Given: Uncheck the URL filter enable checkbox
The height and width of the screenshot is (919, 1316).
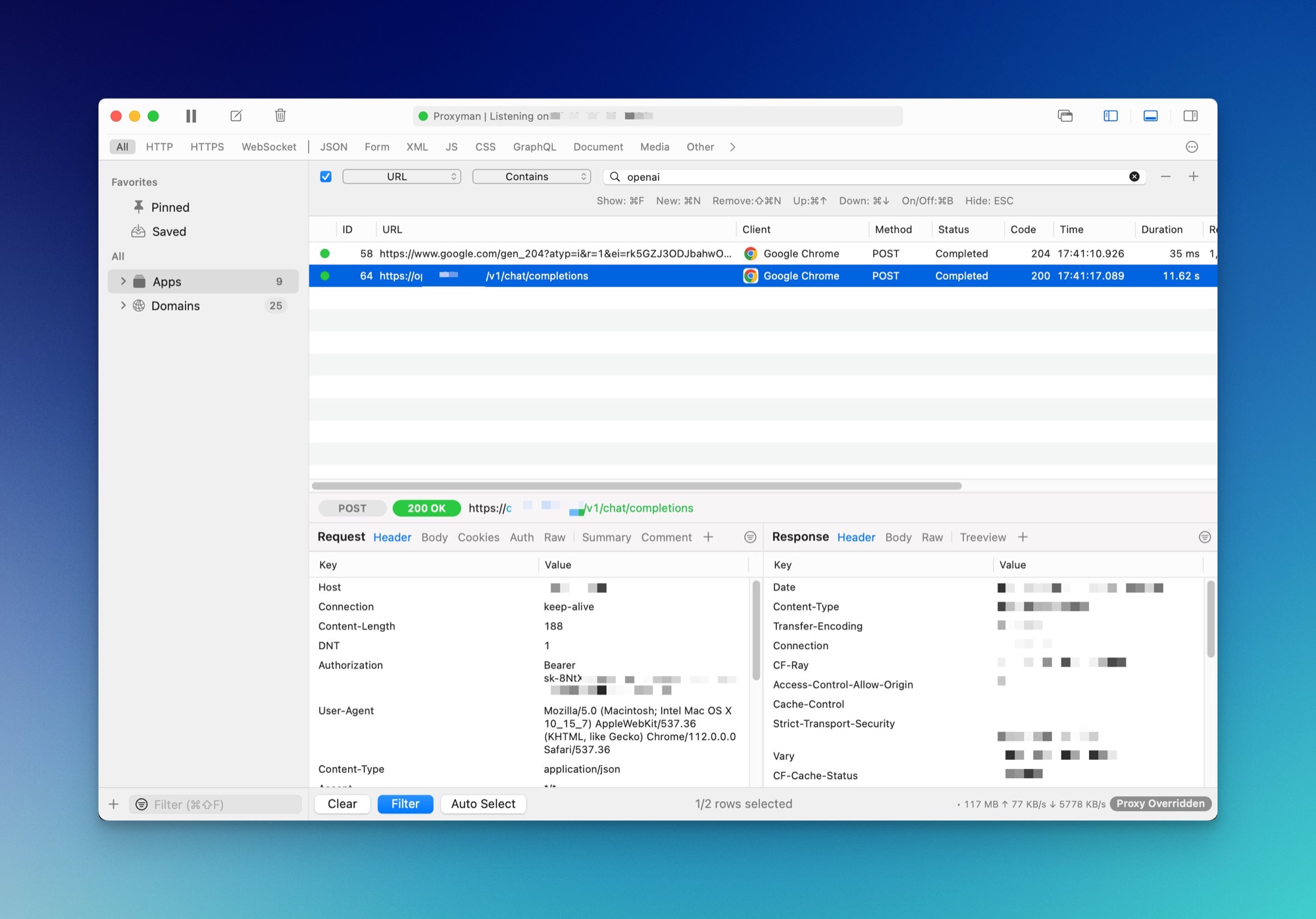Looking at the screenshot, I should point(326,176).
